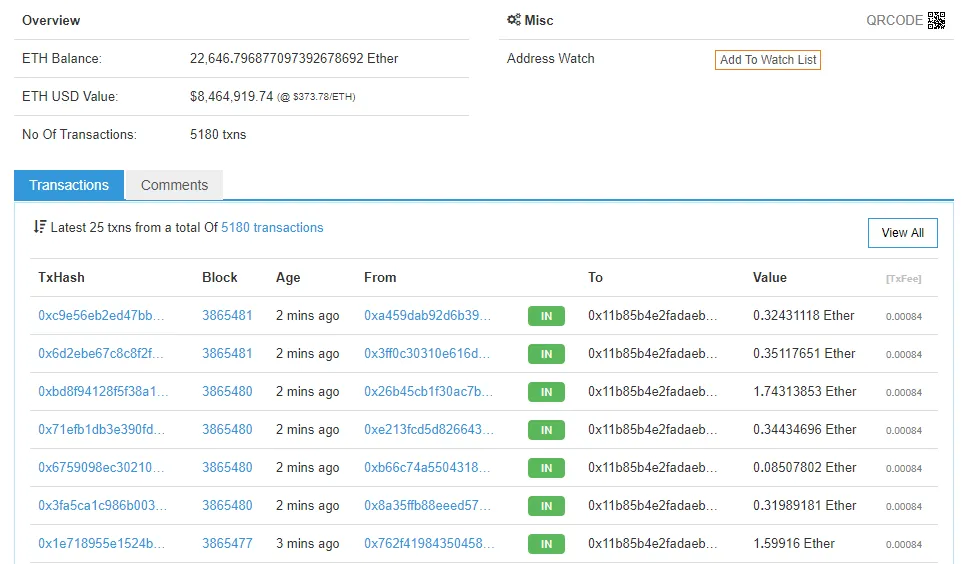Click the value 0.34434696 Ether
This screenshot has width=971, height=564.
click(x=804, y=429)
